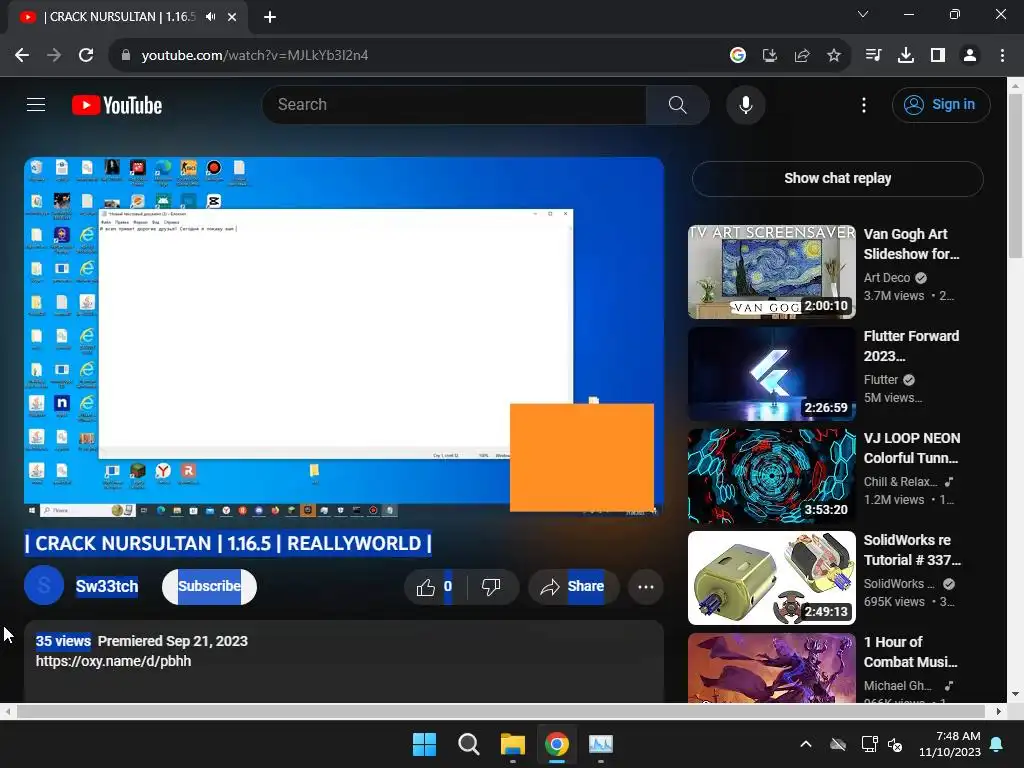Open the 1 Hour of Combat Music title

click(x=910, y=652)
